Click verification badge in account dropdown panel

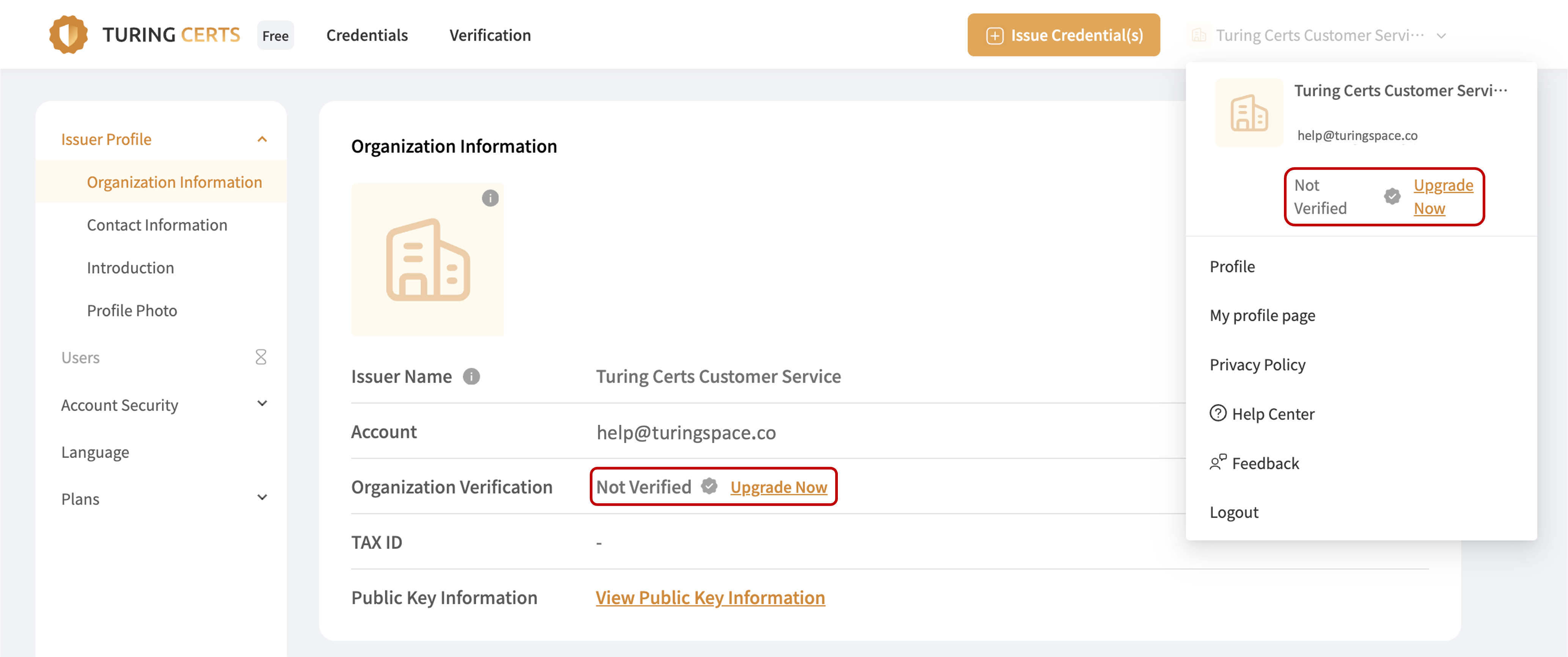[x=1392, y=196]
